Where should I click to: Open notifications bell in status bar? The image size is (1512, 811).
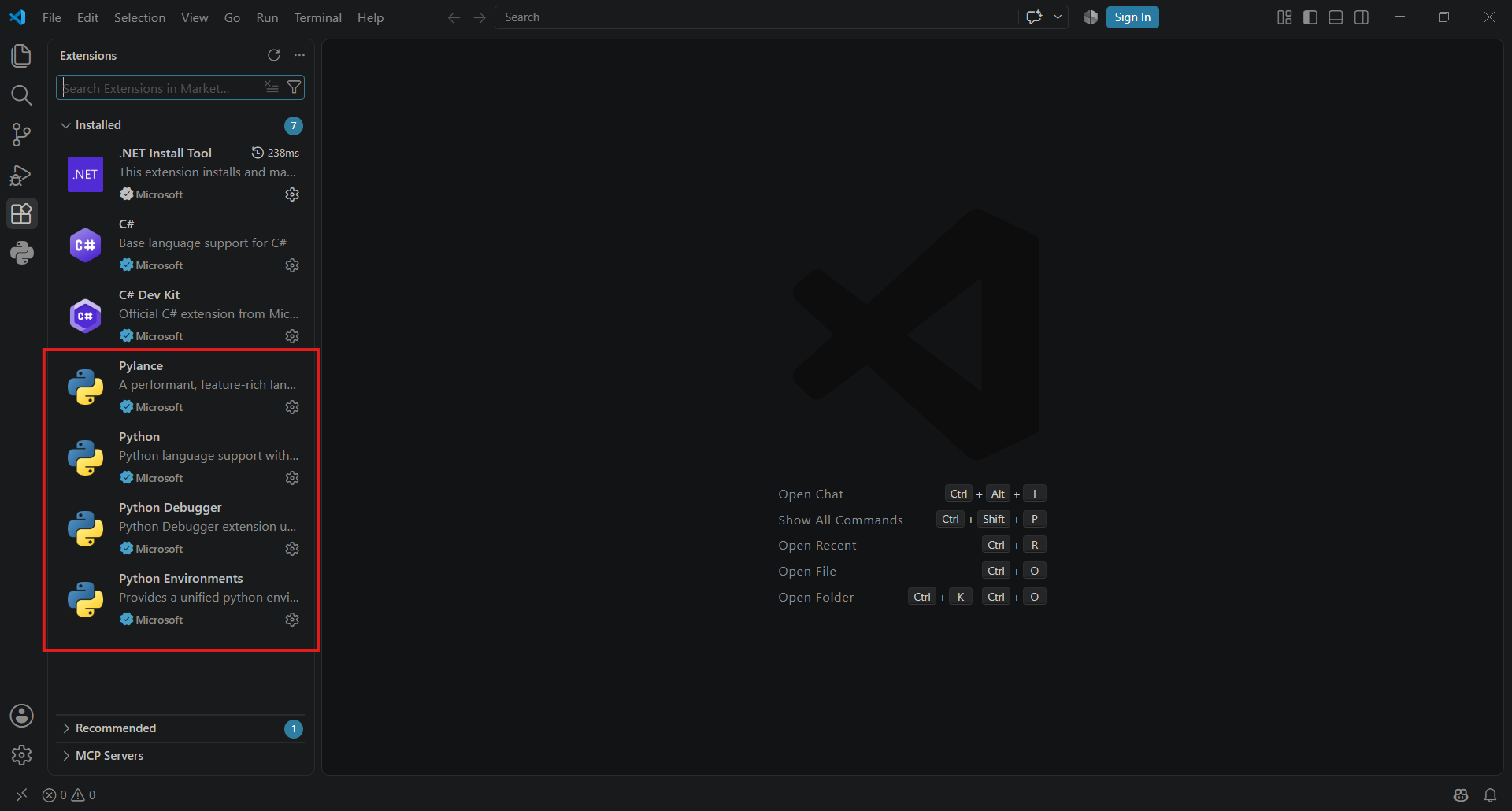pos(1490,795)
